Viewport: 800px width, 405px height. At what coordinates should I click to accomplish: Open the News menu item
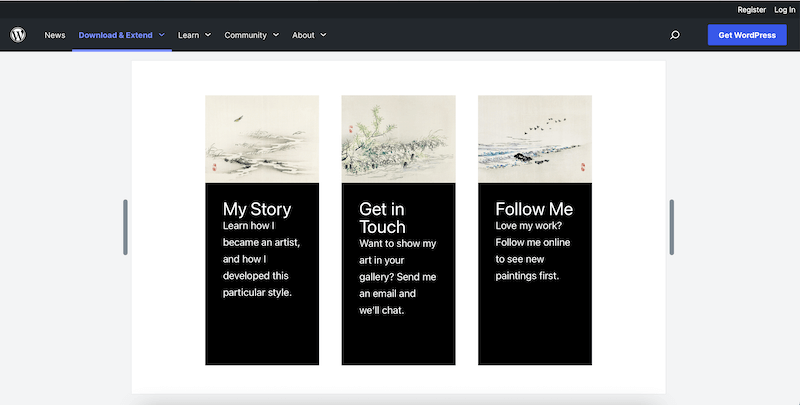55,35
